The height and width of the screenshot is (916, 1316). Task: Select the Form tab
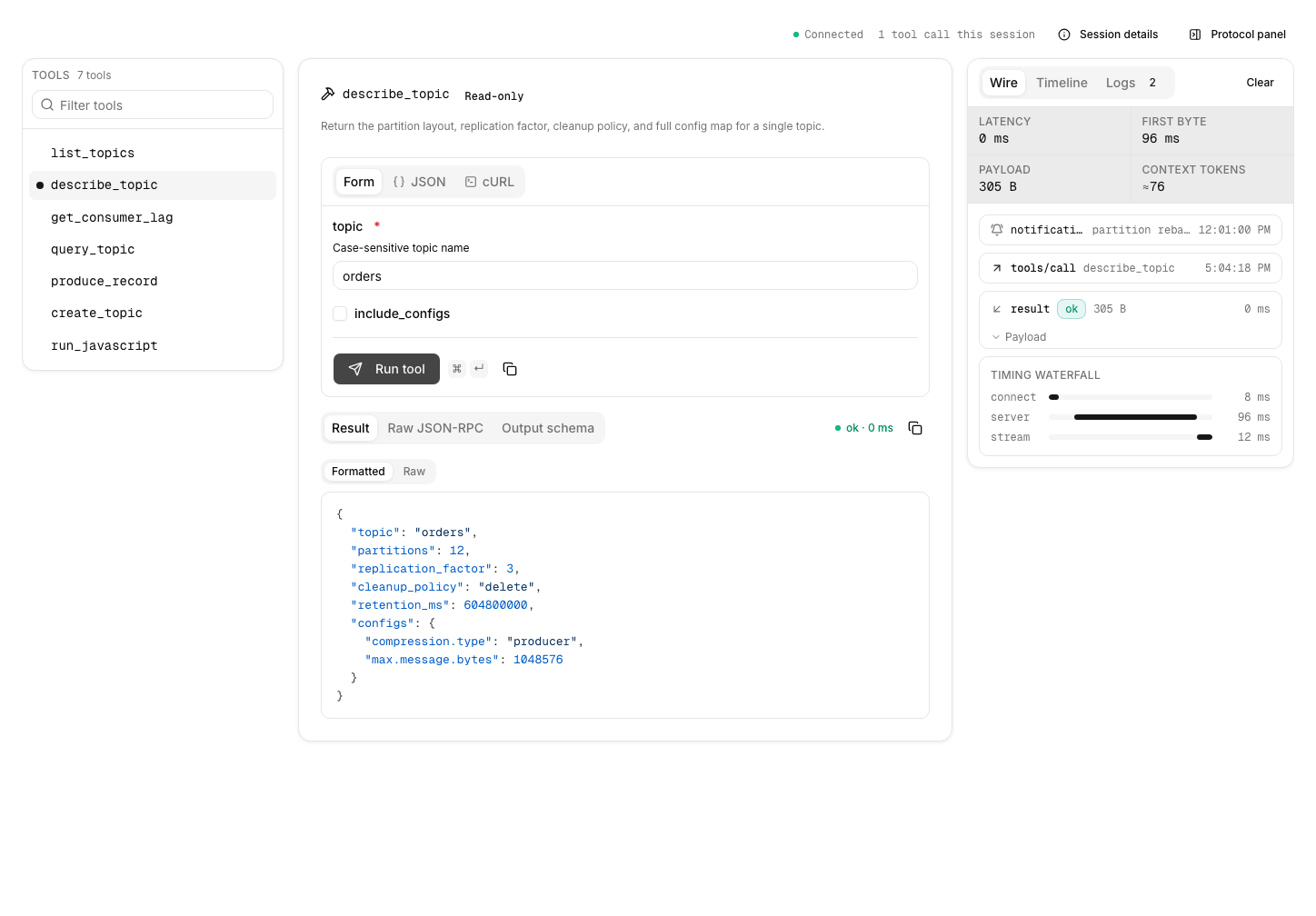(x=359, y=182)
